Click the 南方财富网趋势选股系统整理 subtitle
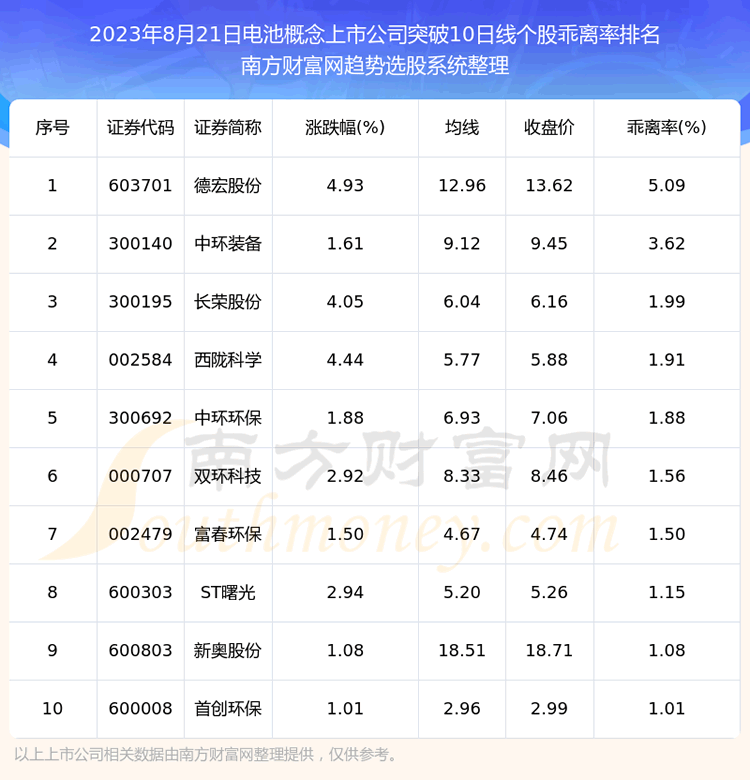The image size is (750, 780). pos(375,67)
